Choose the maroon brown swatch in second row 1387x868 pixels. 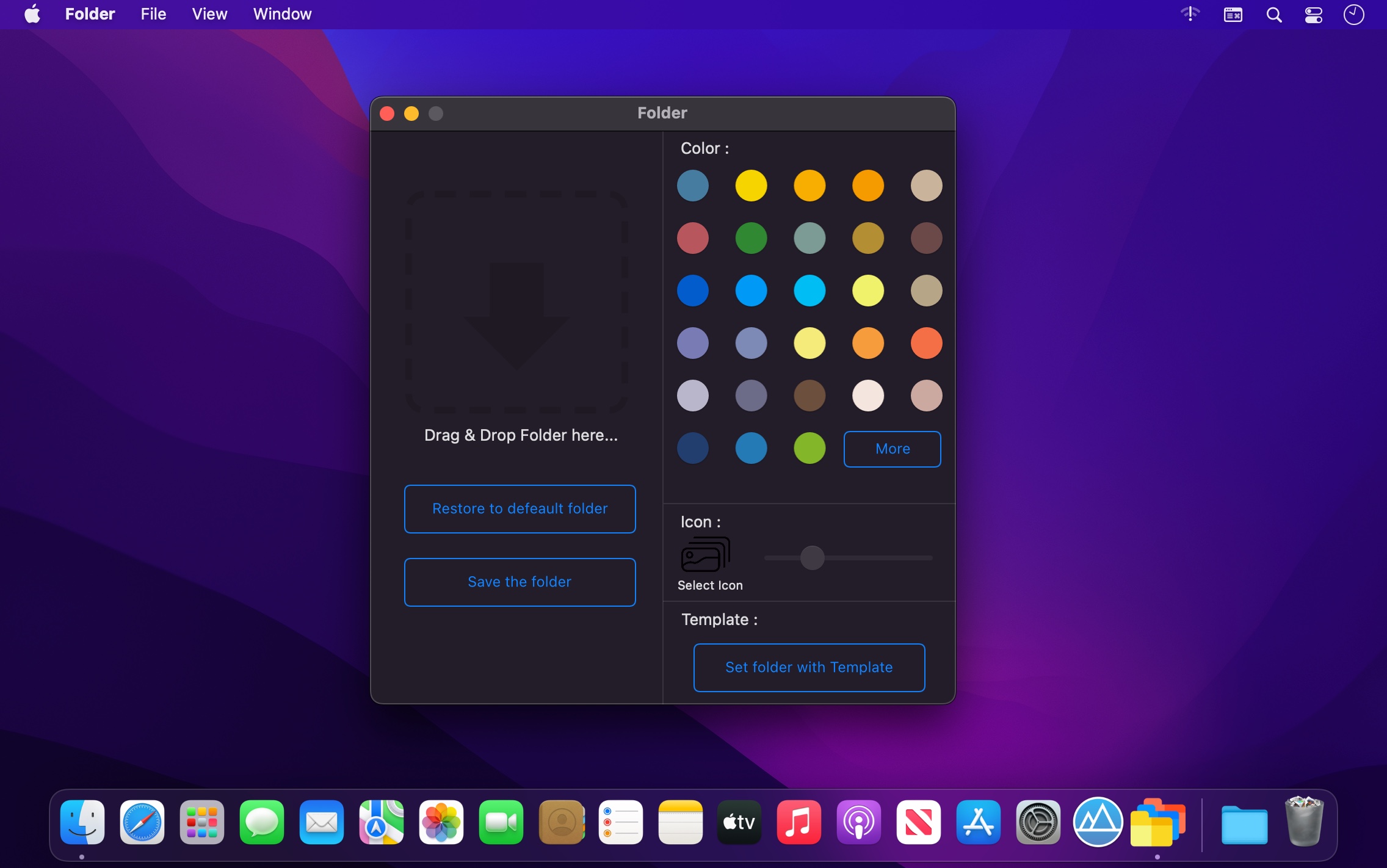(927, 238)
